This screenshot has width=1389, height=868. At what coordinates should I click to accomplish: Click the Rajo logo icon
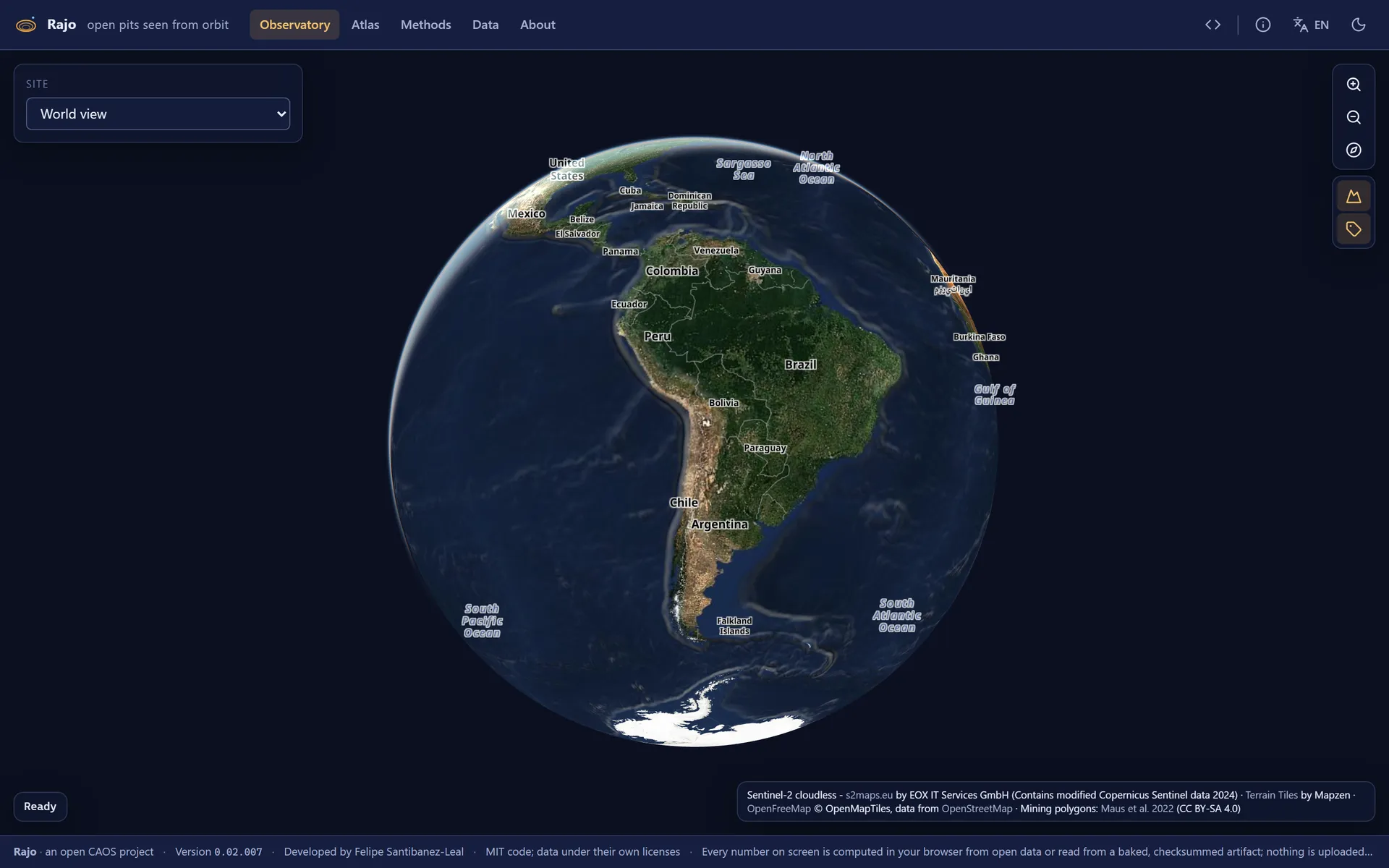(26, 25)
